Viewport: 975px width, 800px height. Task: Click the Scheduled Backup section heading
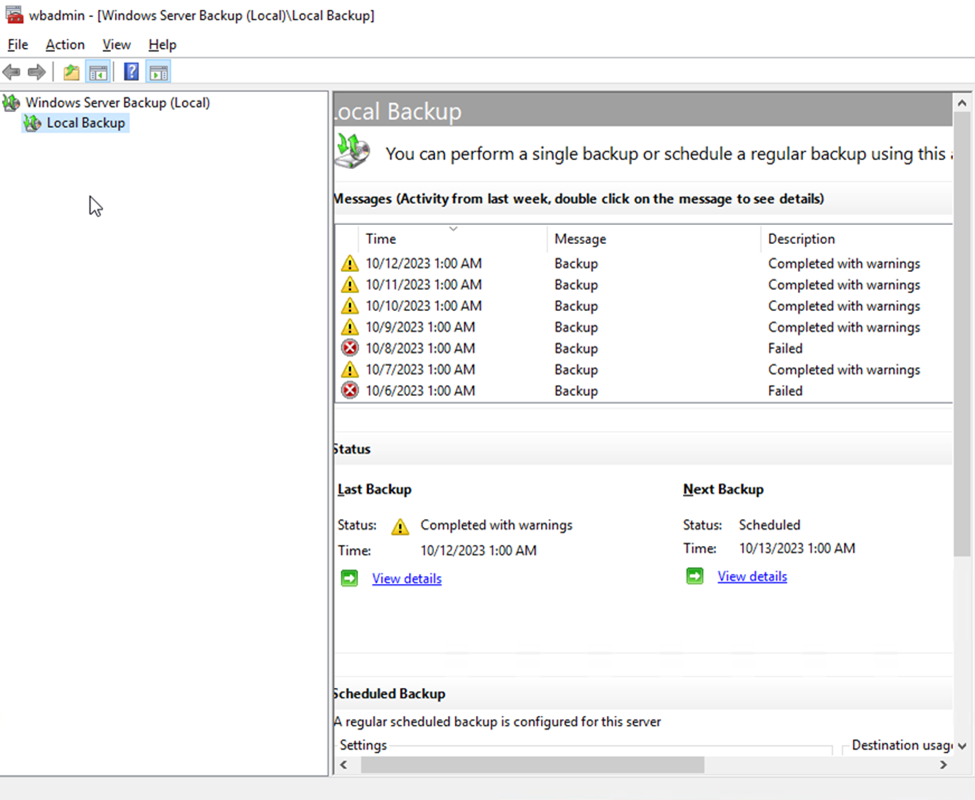[390, 694]
